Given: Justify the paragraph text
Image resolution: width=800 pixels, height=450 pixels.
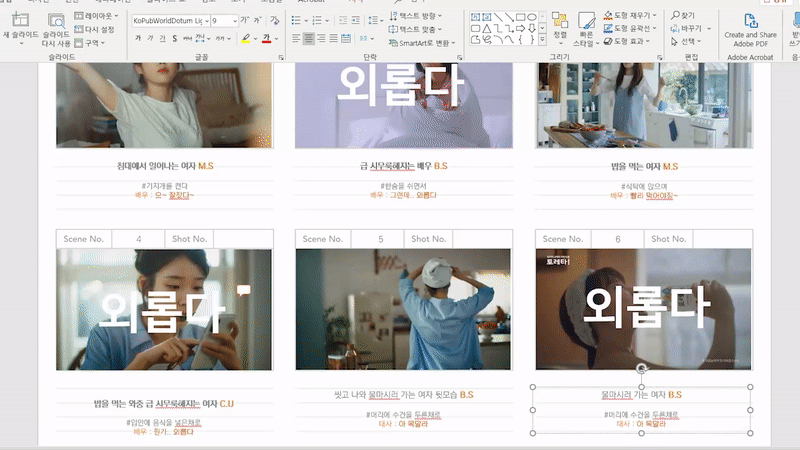Looking at the screenshot, I should (x=333, y=38).
